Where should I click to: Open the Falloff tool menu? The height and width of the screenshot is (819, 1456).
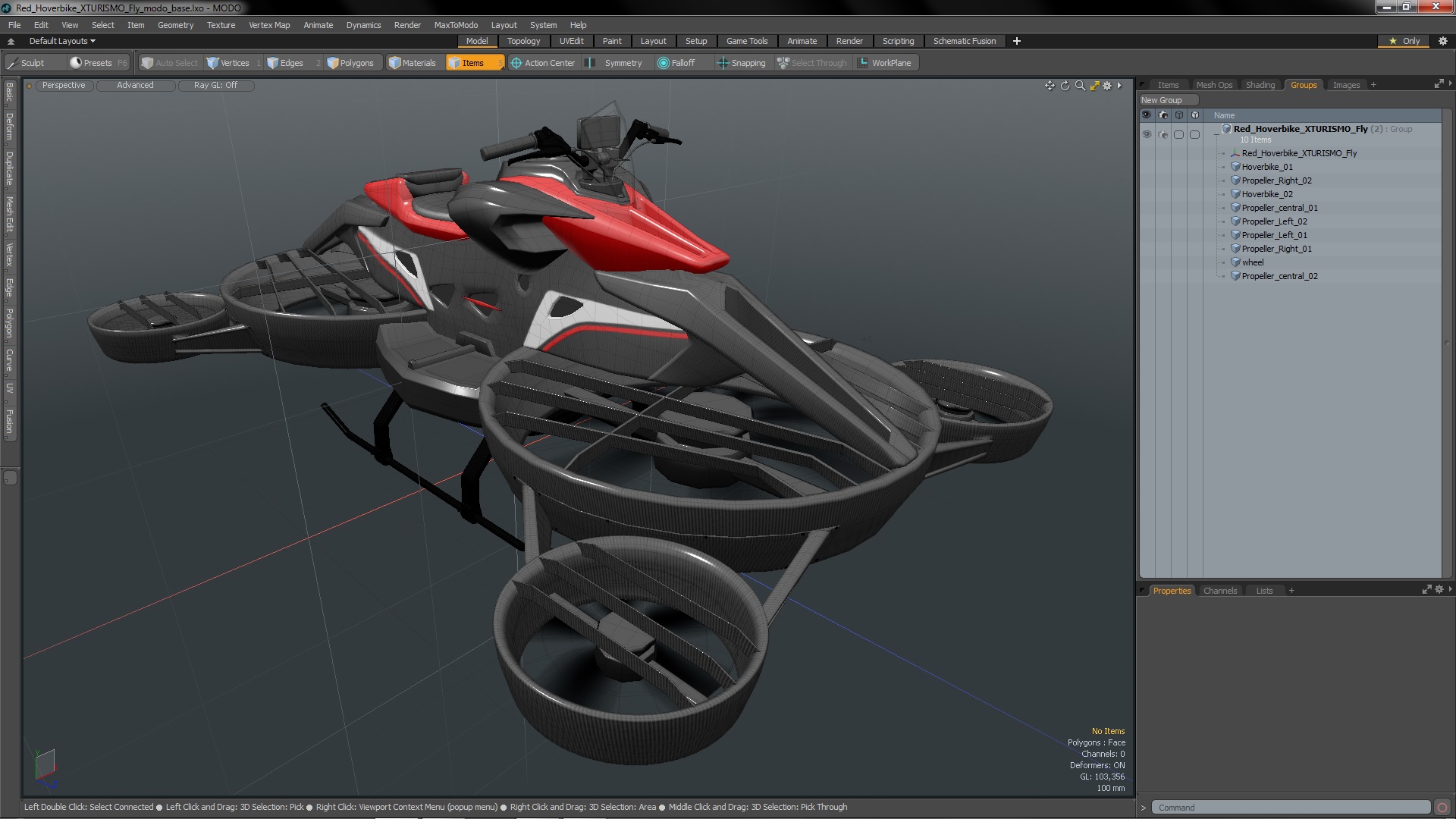click(676, 63)
